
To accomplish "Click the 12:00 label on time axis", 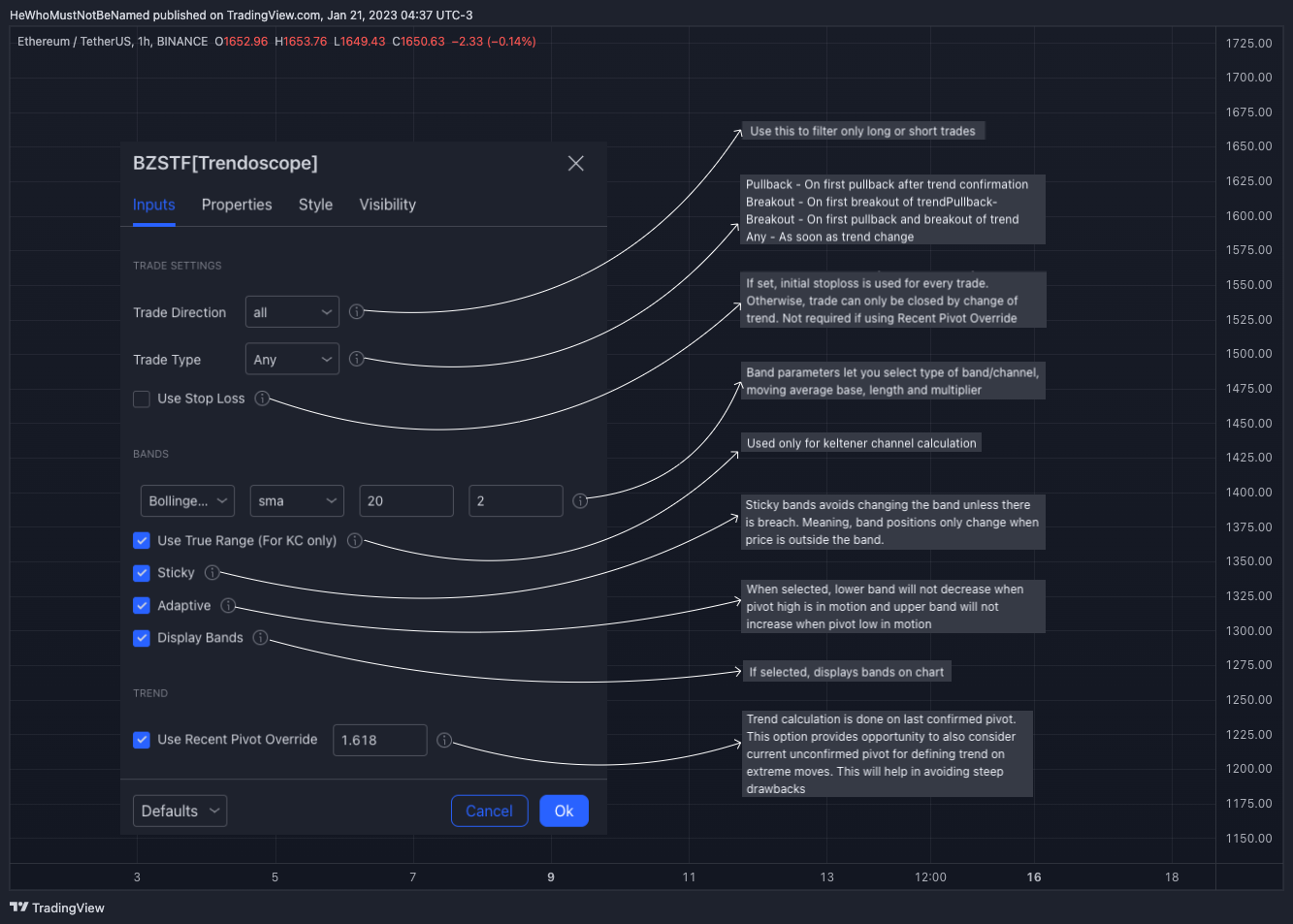I will (x=930, y=876).
